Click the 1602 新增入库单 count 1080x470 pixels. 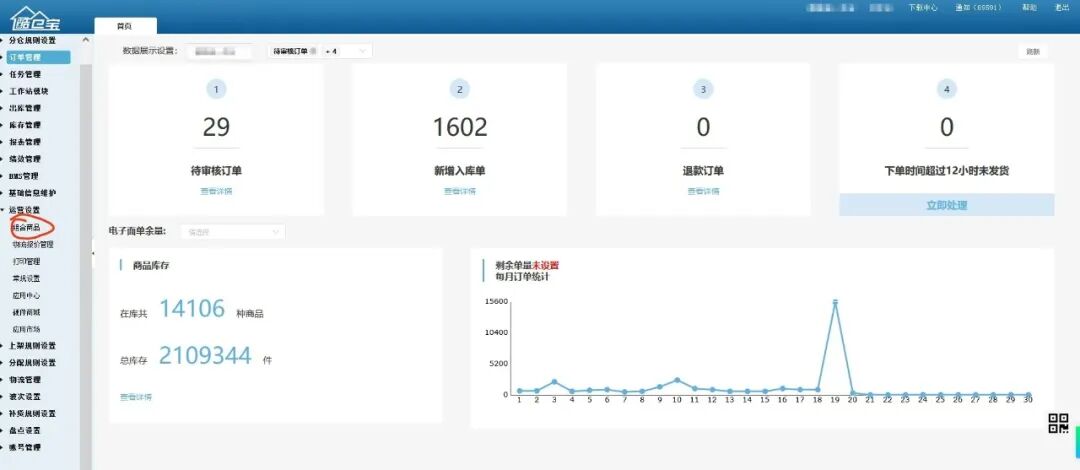(x=460, y=127)
